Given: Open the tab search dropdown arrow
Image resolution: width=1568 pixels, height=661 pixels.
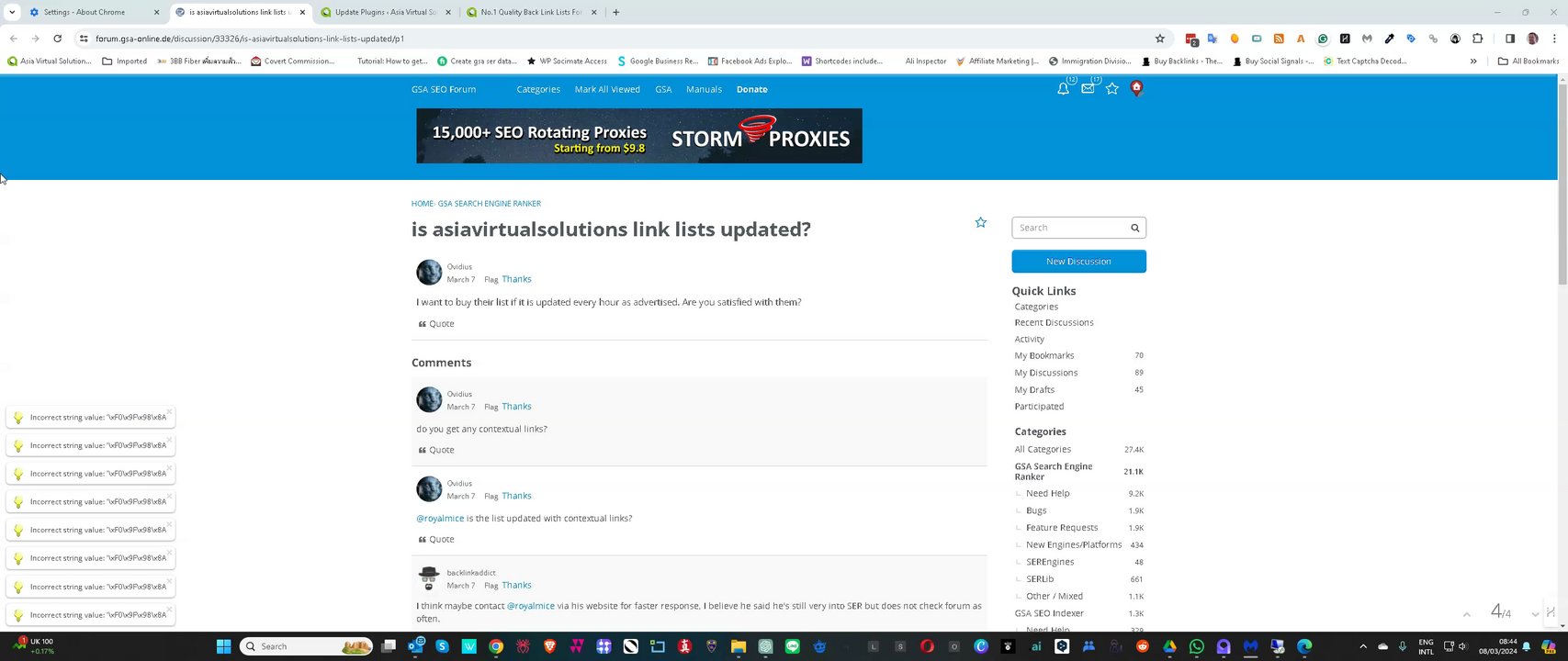Looking at the screenshot, I should [12, 12].
